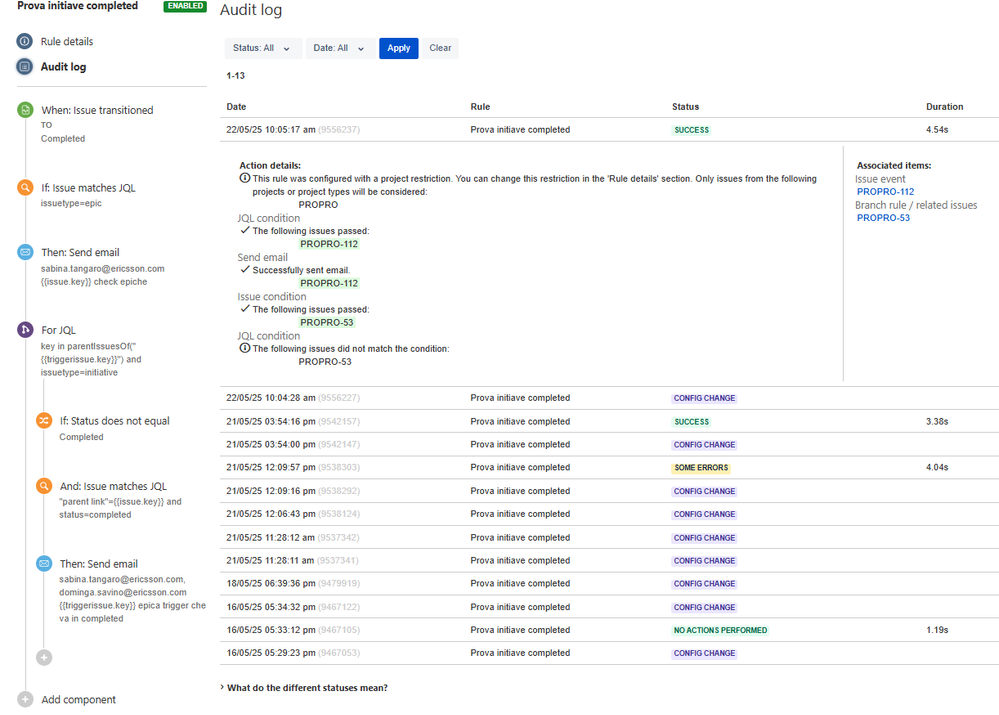Expand the 21/05/25 11:28:11 am log entry

[609, 560]
